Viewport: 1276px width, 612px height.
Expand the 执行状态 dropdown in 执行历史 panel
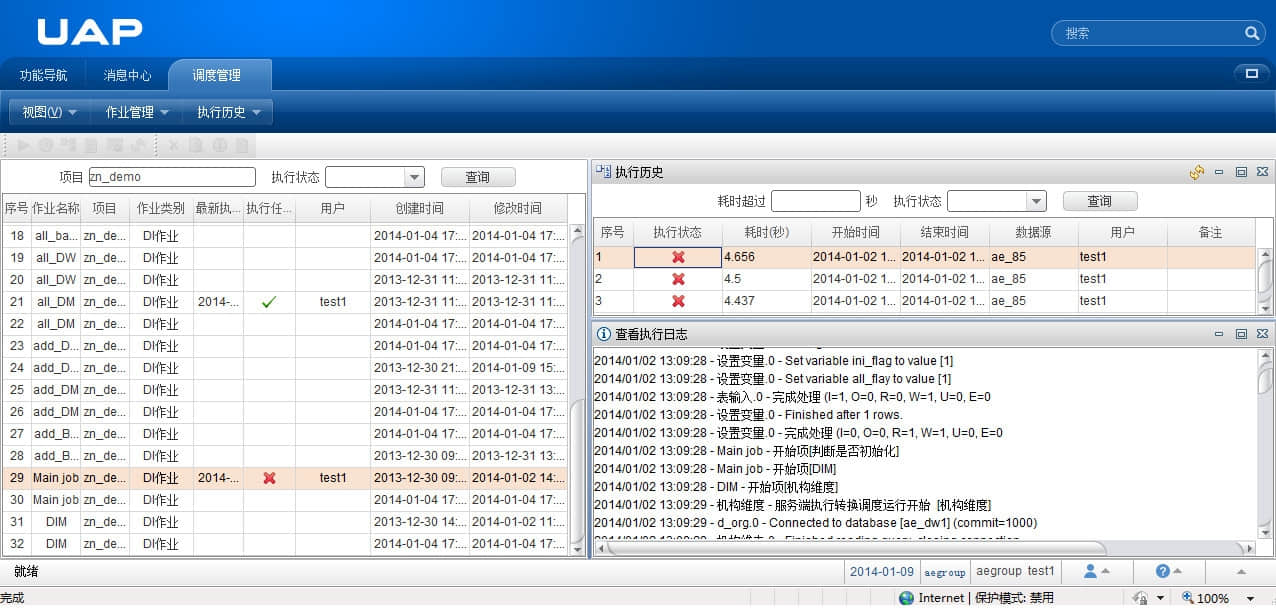(1035, 201)
